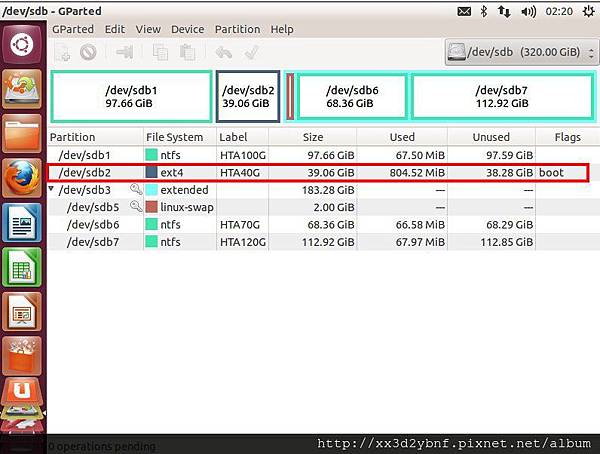Viewport: 600px width, 454px height.
Task: Select the linux-swap sliver in disk map
Action: point(290,96)
